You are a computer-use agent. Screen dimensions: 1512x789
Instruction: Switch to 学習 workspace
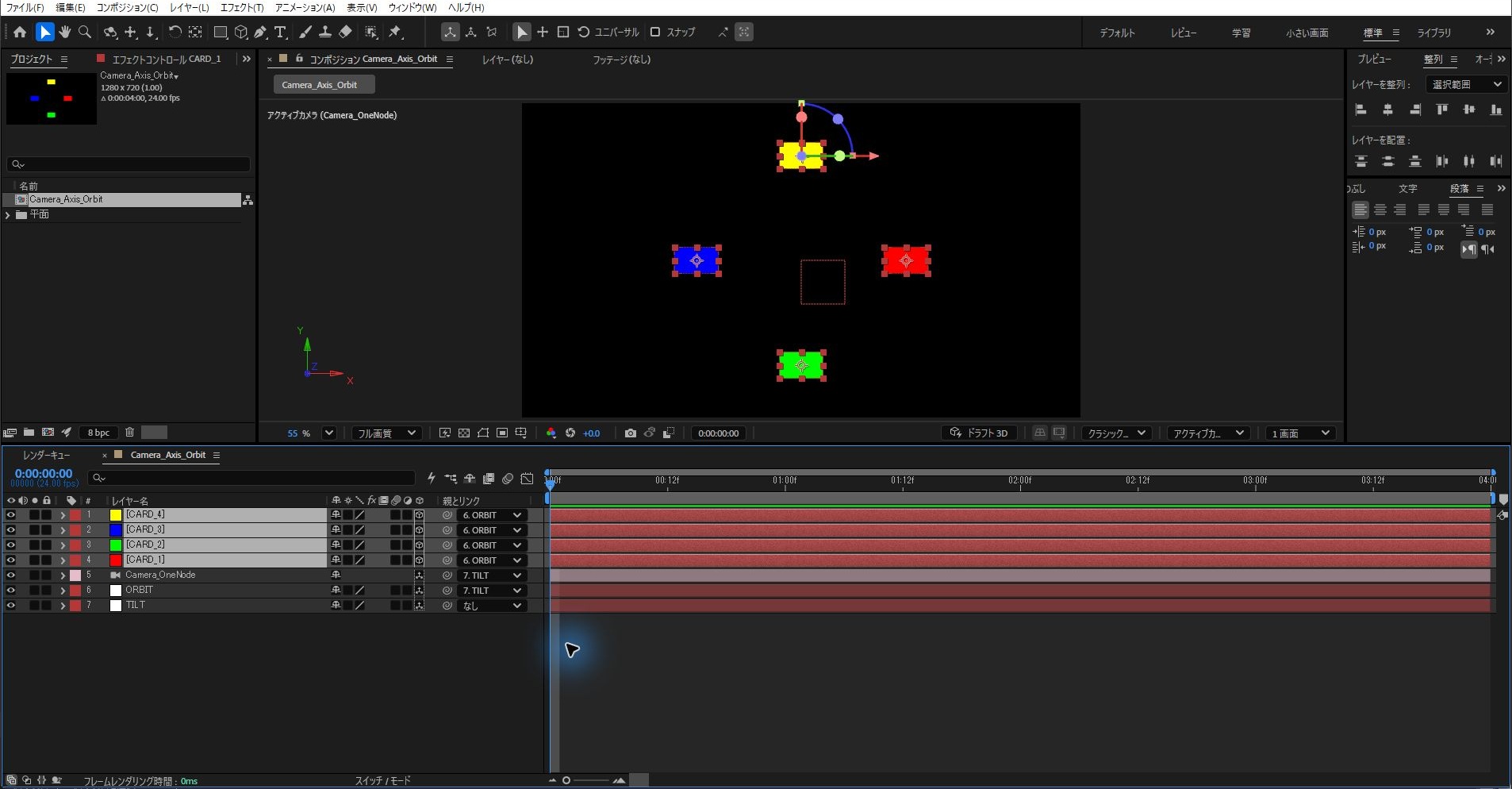point(1241,33)
